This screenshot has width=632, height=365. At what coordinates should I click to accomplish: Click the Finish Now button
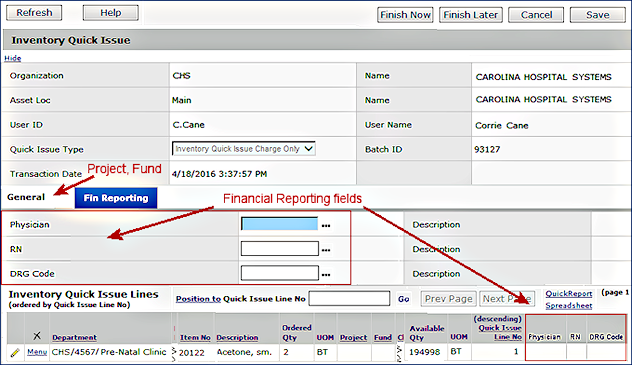(x=405, y=15)
